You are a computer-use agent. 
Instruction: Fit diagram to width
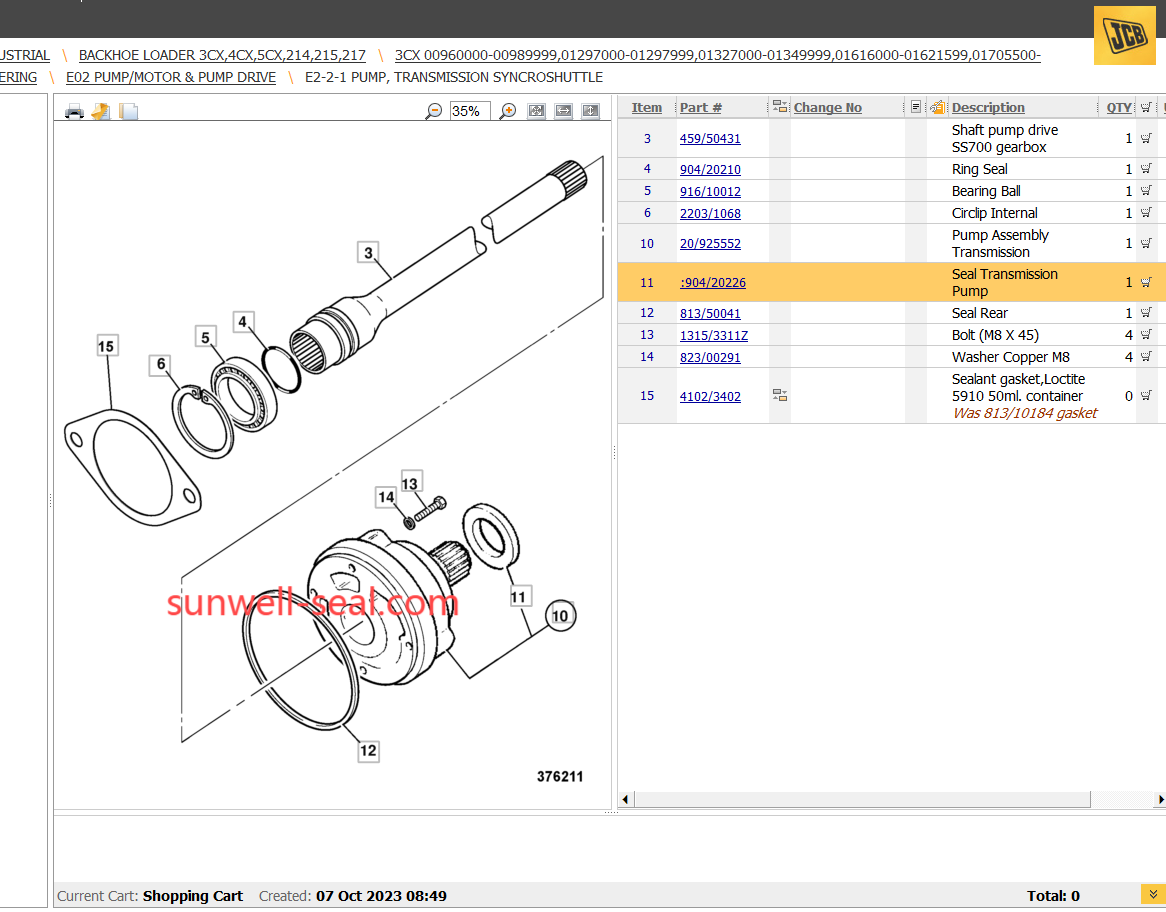(564, 111)
